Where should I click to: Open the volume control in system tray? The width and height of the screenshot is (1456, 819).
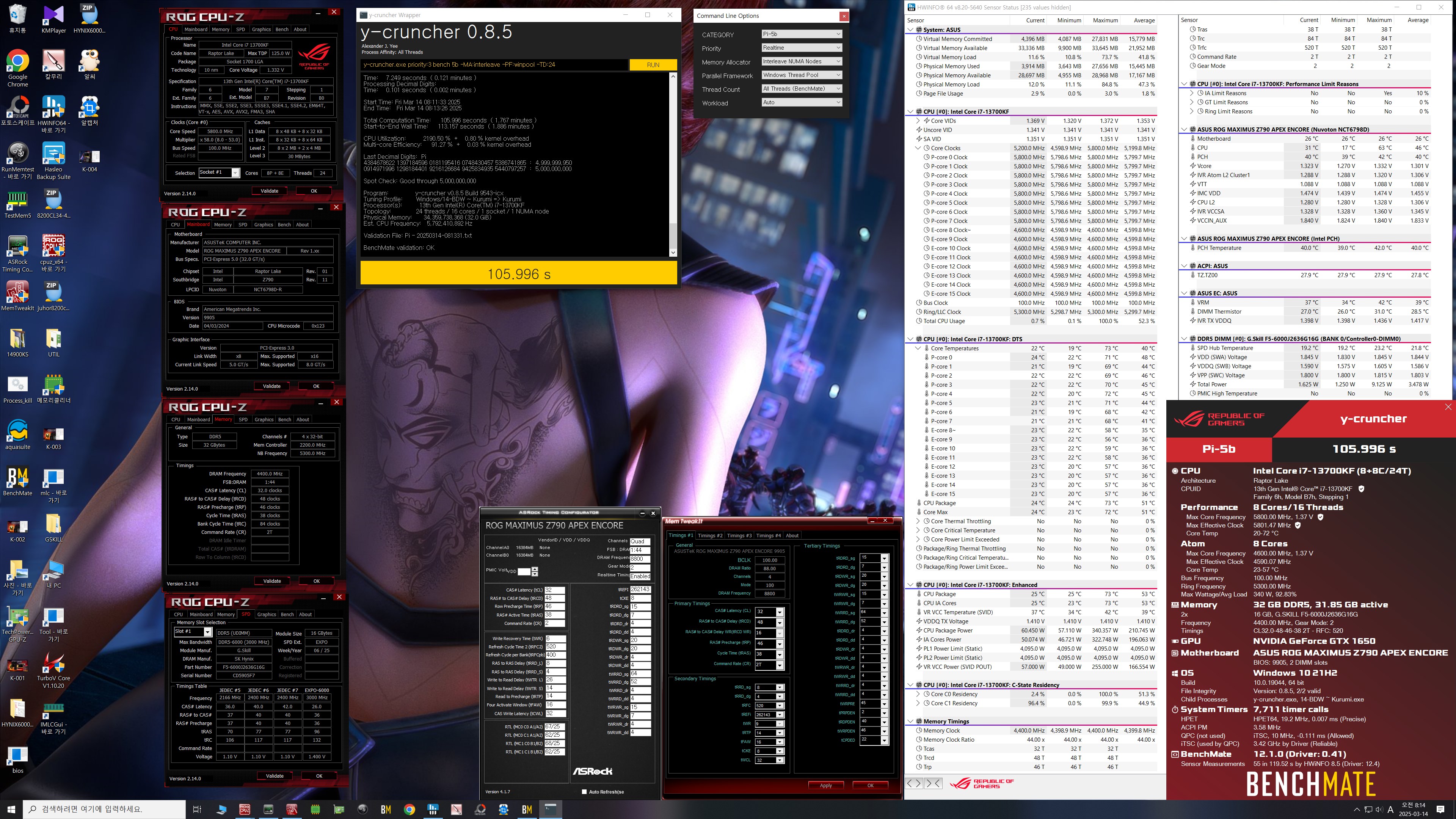tap(1379, 809)
